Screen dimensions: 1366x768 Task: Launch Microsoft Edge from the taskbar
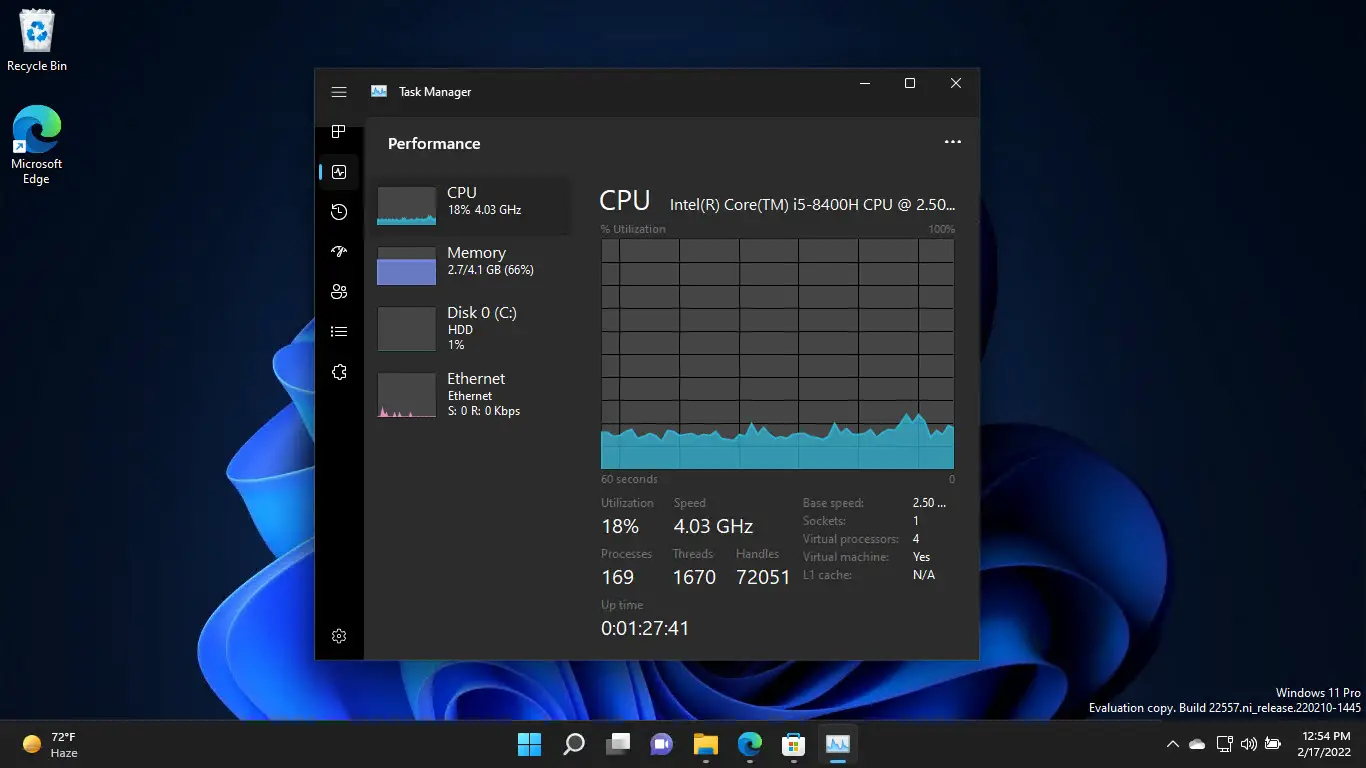click(750, 744)
